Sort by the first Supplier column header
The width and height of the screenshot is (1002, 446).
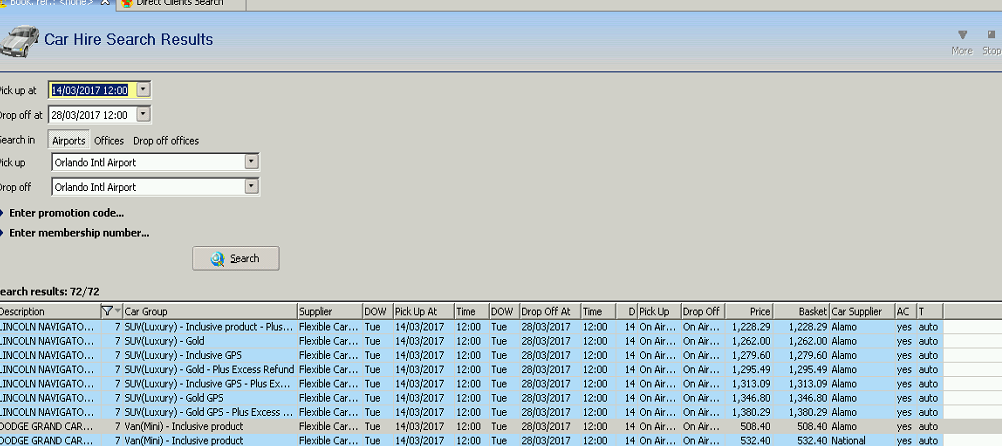pyautogui.click(x=330, y=311)
